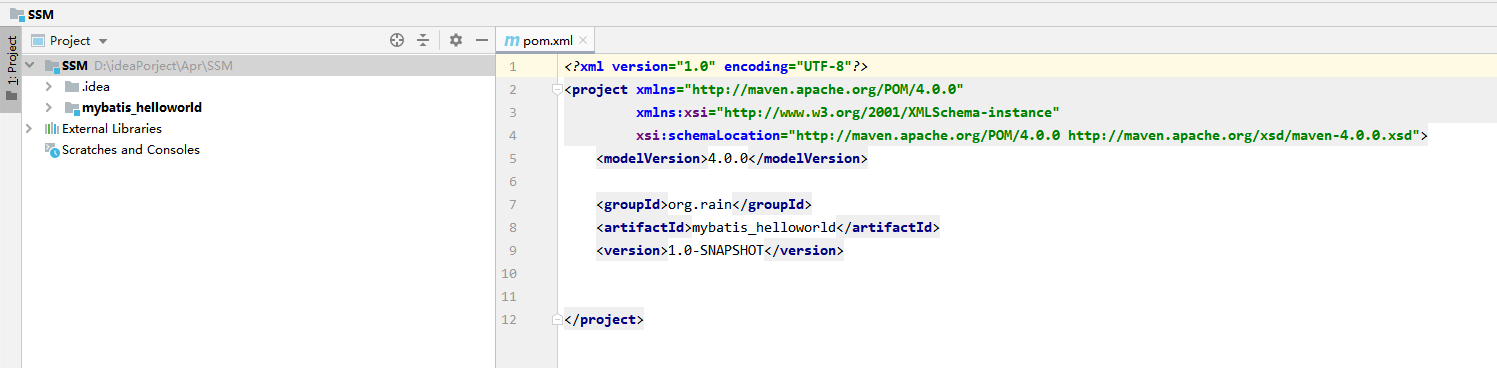The width and height of the screenshot is (1497, 368).
Task: Click the maven-4.0.0.xsd URL
Action: (x=1240, y=135)
